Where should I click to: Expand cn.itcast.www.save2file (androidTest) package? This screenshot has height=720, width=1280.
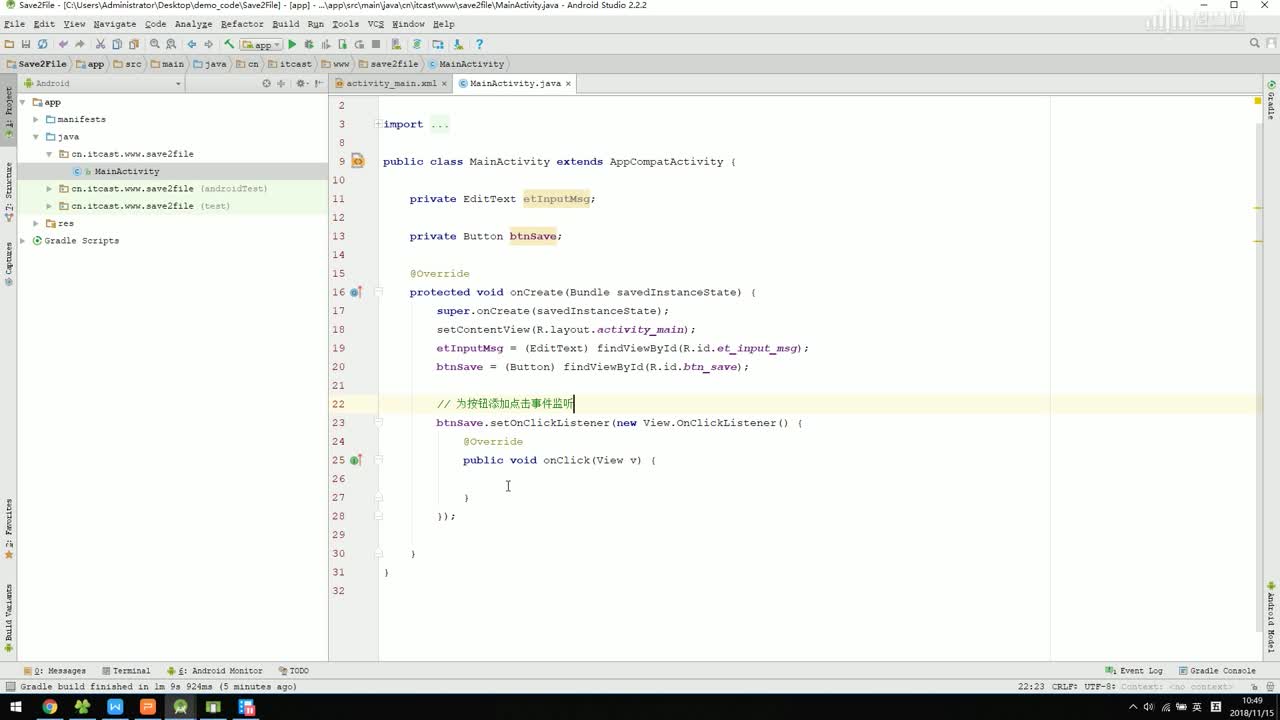tap(50, 189)
